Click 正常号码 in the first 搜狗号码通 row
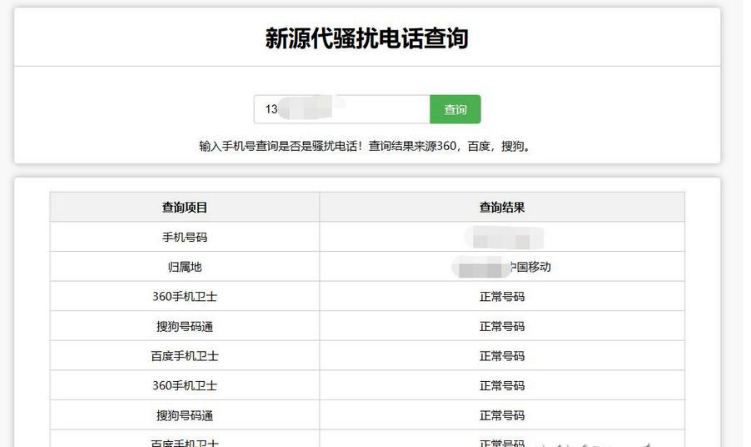The image size is (751, 447). (502, 326)
